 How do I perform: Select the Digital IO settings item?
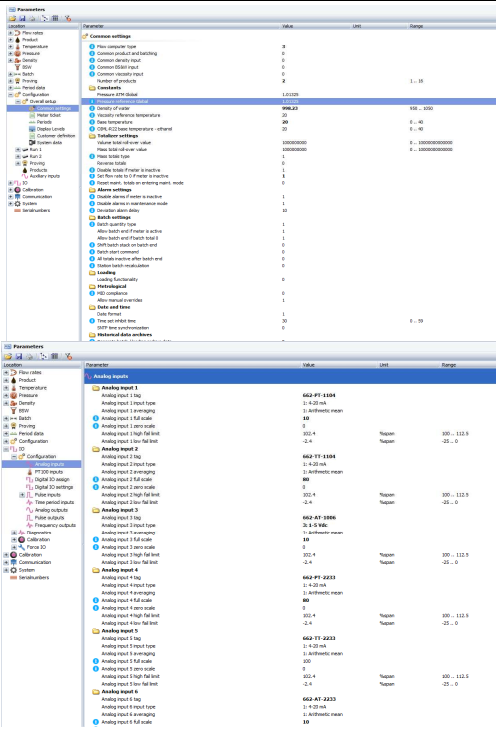54,487
